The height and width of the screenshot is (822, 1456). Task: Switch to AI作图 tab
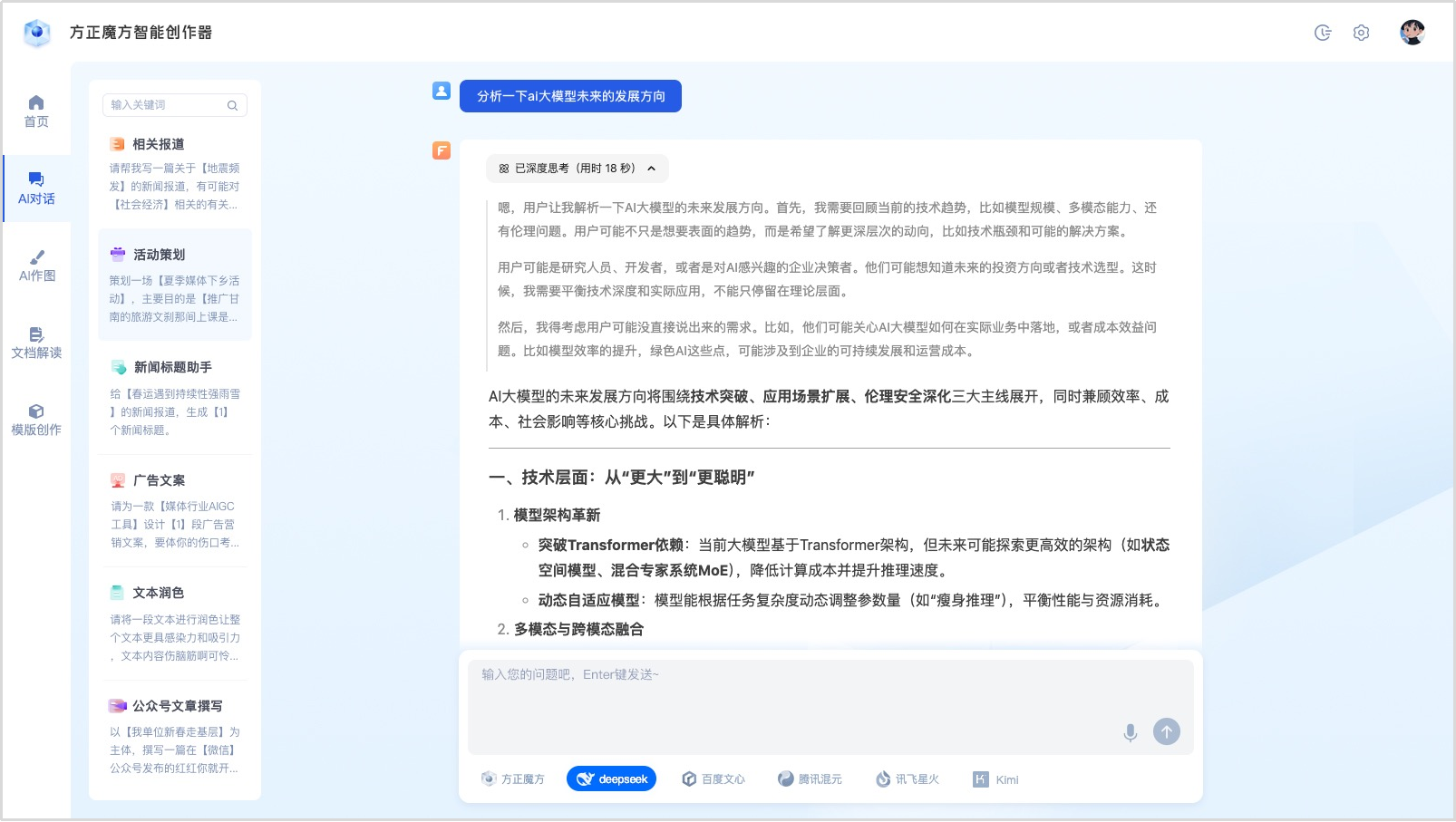click(x=36, y=266)
